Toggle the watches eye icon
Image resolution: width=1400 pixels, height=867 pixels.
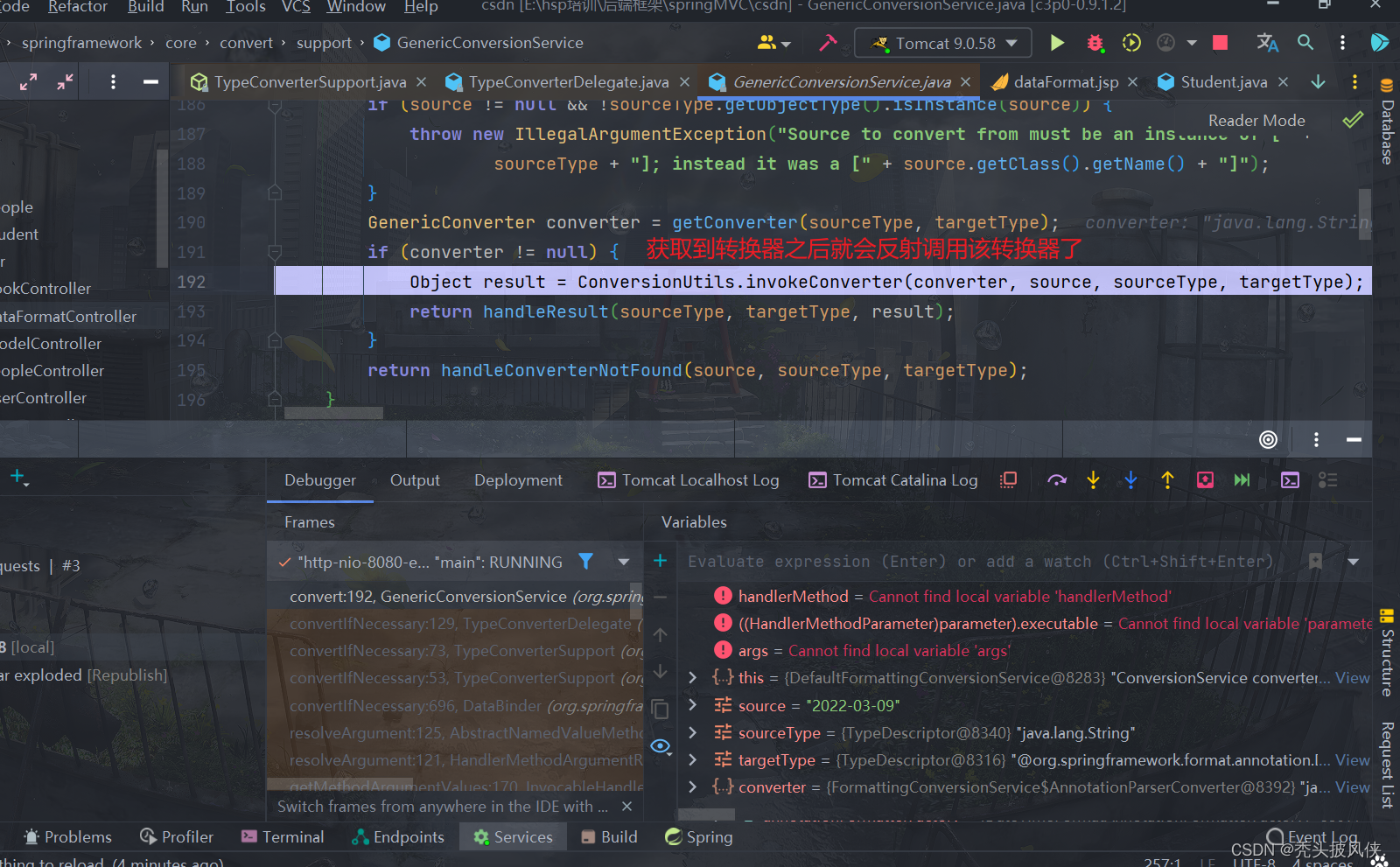click(x=661, y=746)
